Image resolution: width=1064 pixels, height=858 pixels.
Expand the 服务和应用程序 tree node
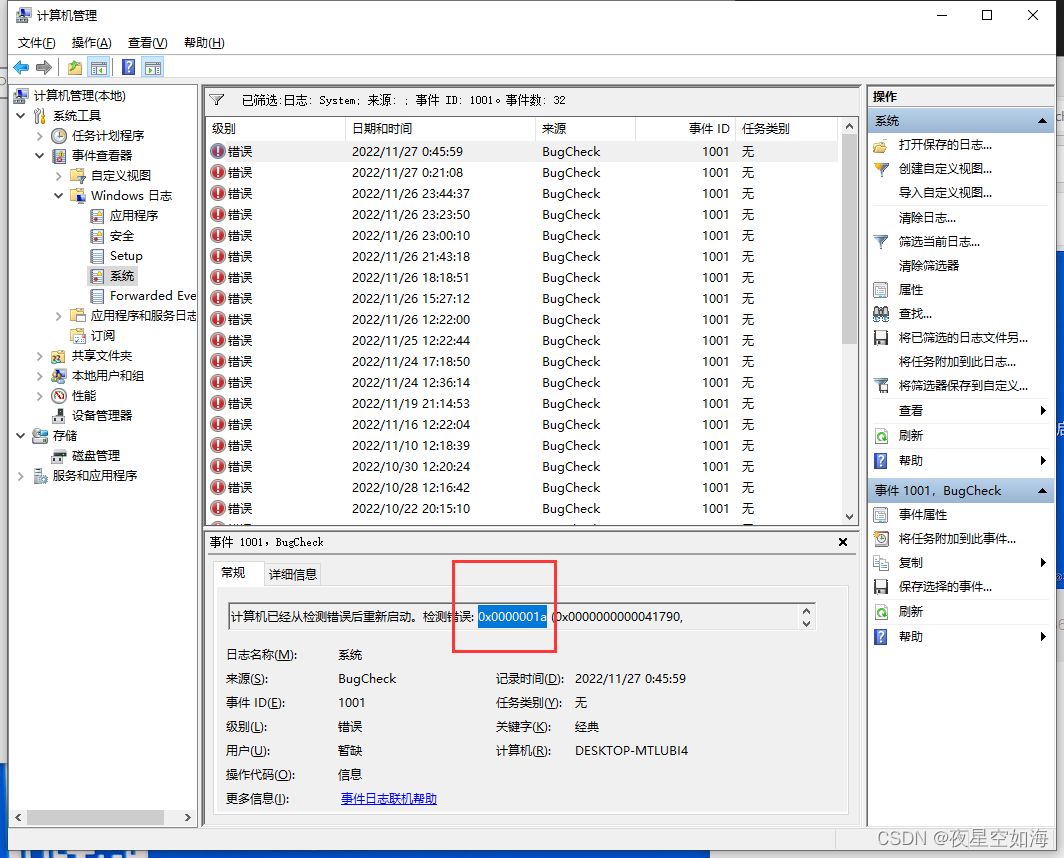(x=20, y=476)
